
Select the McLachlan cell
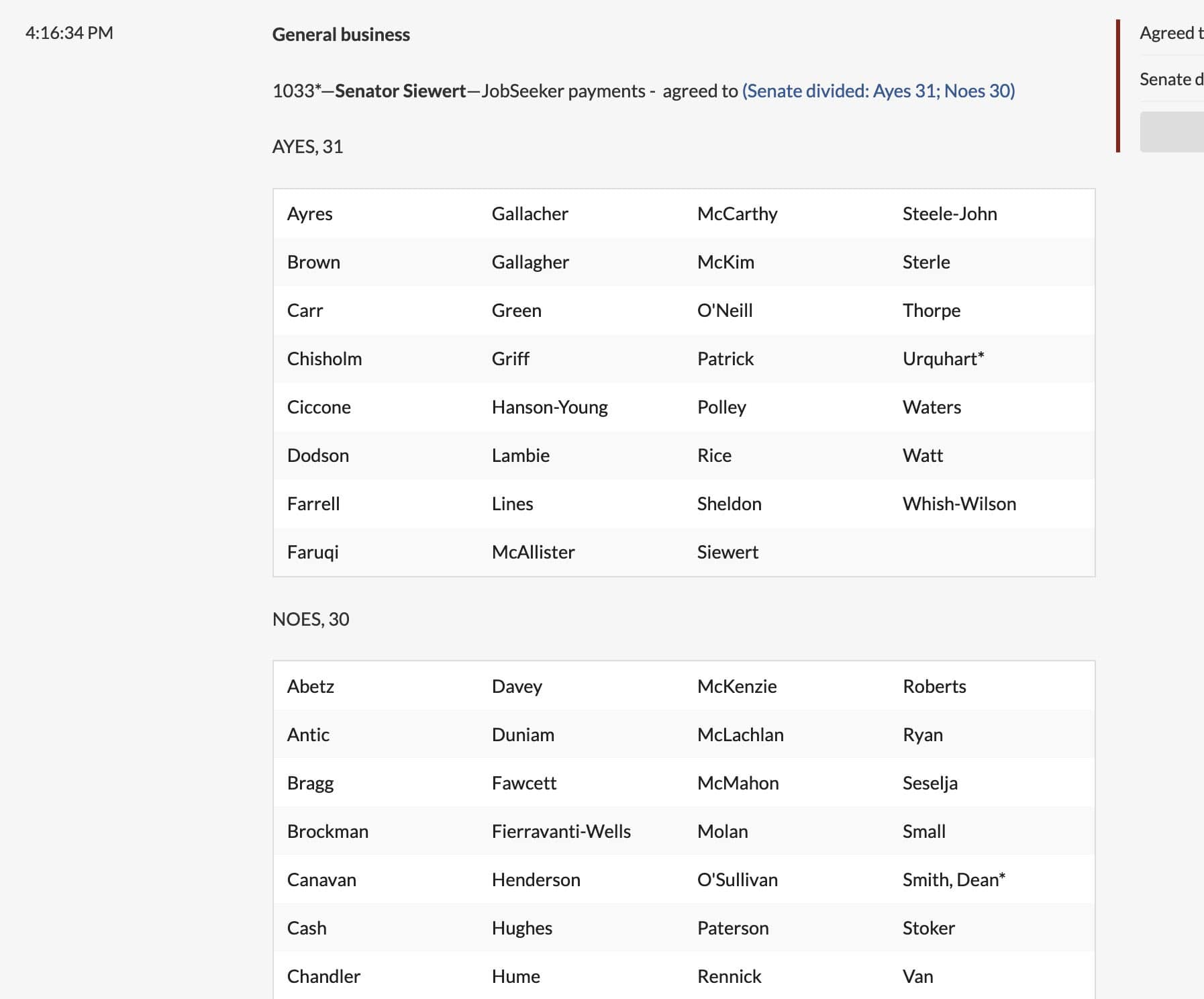pos(787,734)
